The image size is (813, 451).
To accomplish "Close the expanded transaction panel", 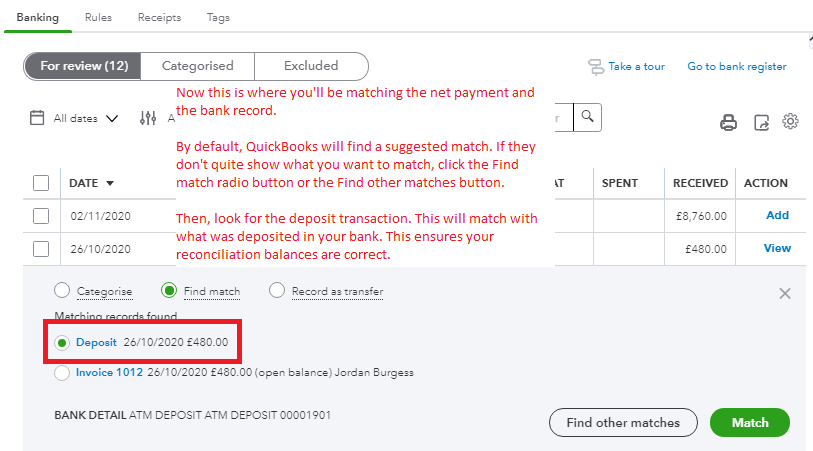I will tap(785, 293).
